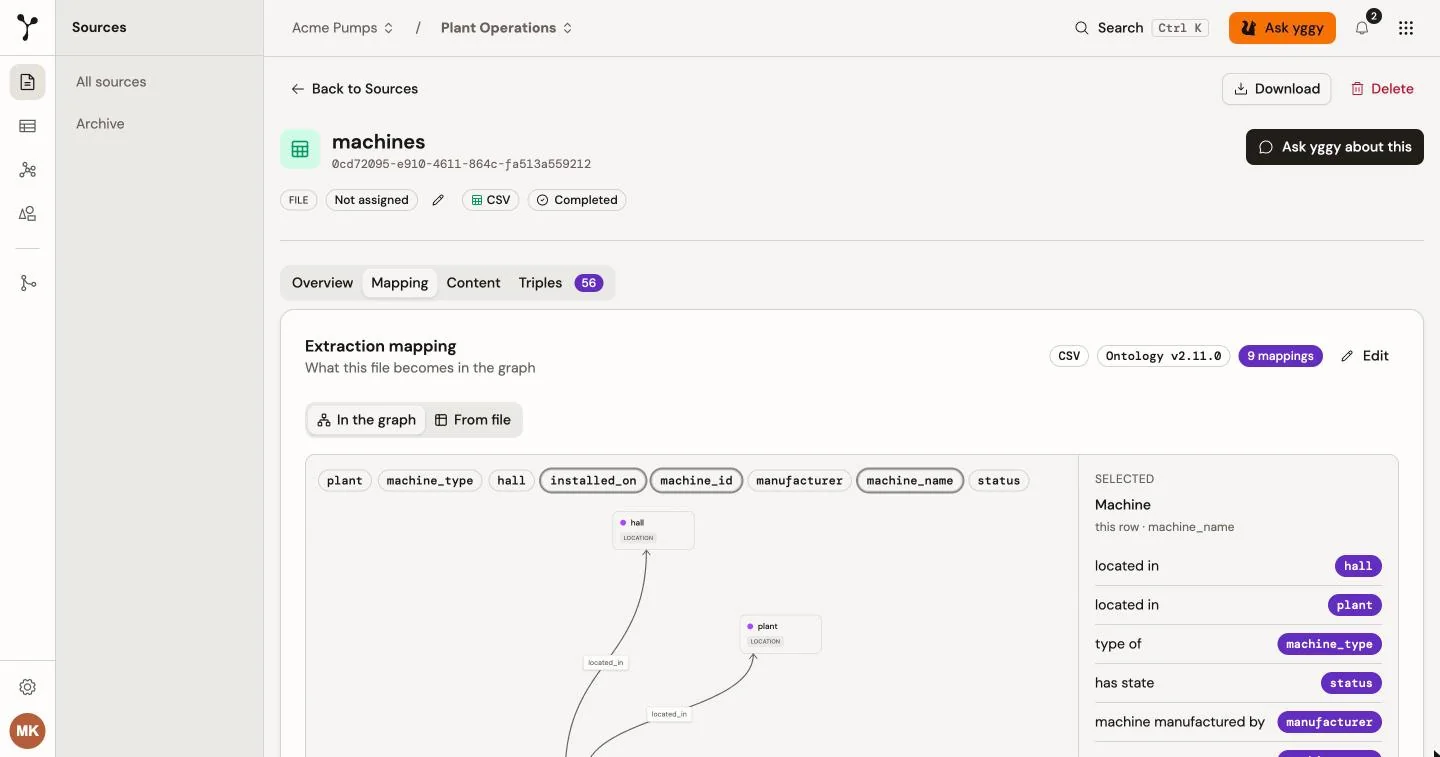The width and height of the screenshot is (1440, 757).
Task: Click the Download button
Action: pos(1277,89)
